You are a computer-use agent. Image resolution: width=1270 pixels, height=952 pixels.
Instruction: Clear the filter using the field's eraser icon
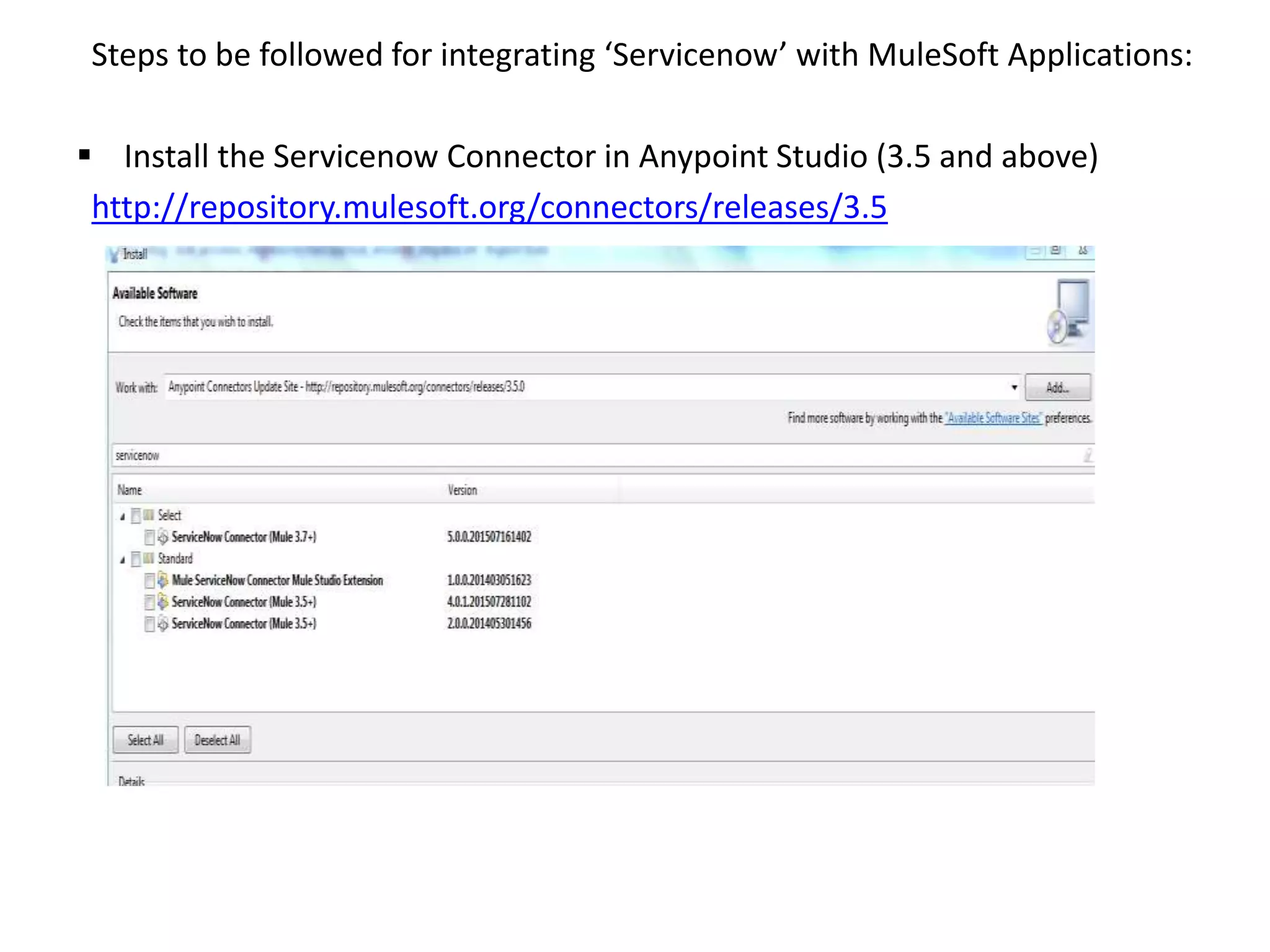coord(1088,456)
